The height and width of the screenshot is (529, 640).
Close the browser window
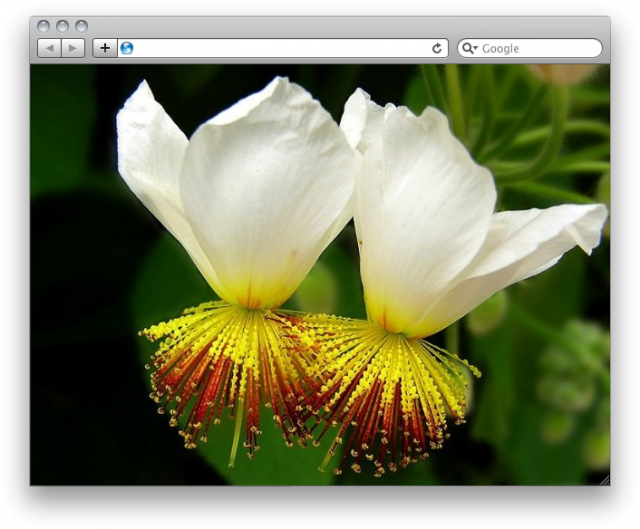43,26
